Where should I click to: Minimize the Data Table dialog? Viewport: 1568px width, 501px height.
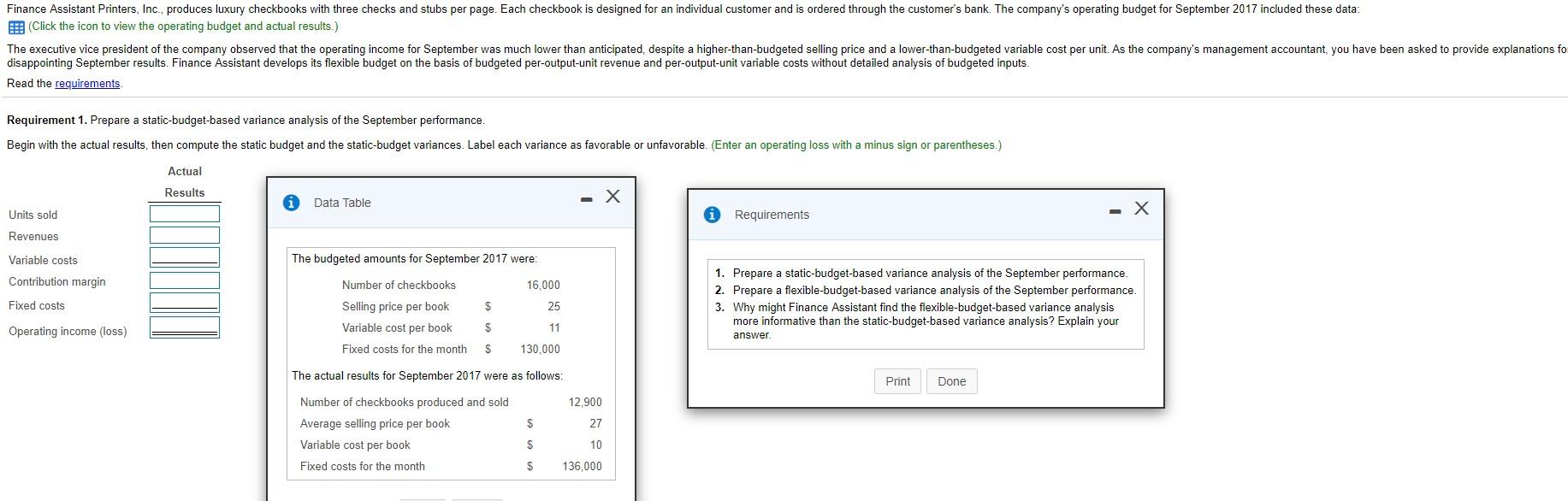coord(586,200)
